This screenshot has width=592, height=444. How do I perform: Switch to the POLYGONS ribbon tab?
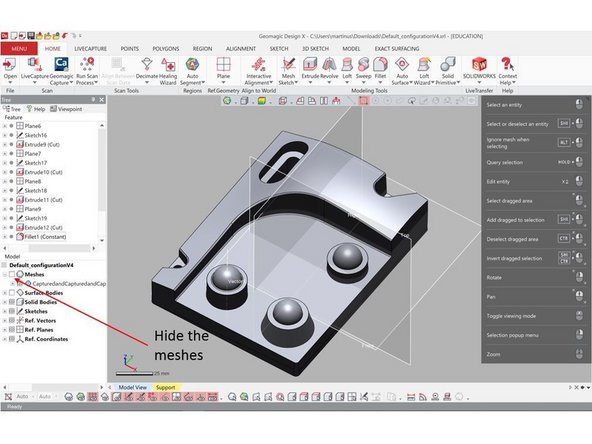166,49
